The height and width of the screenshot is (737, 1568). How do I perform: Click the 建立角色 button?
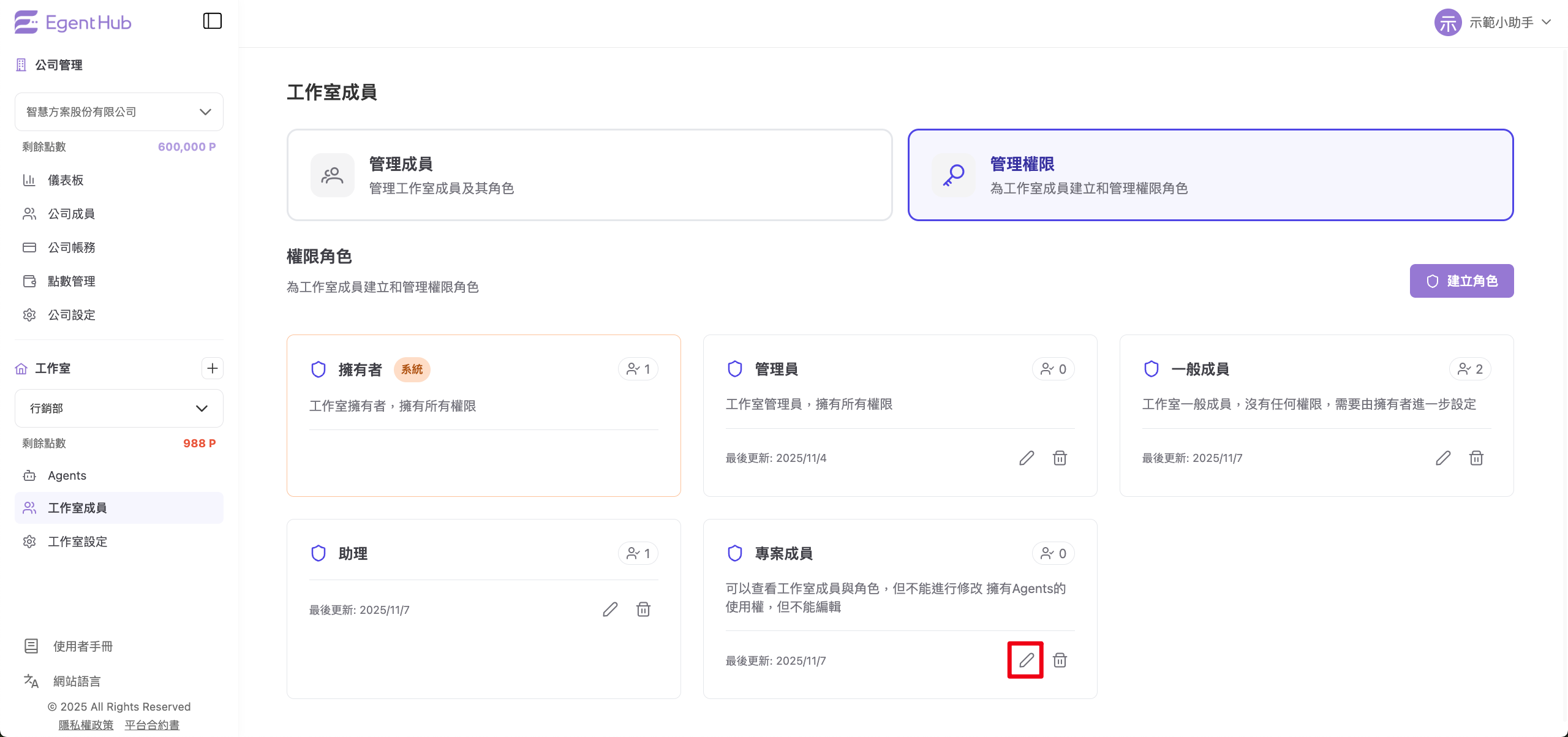[1461, 281]
